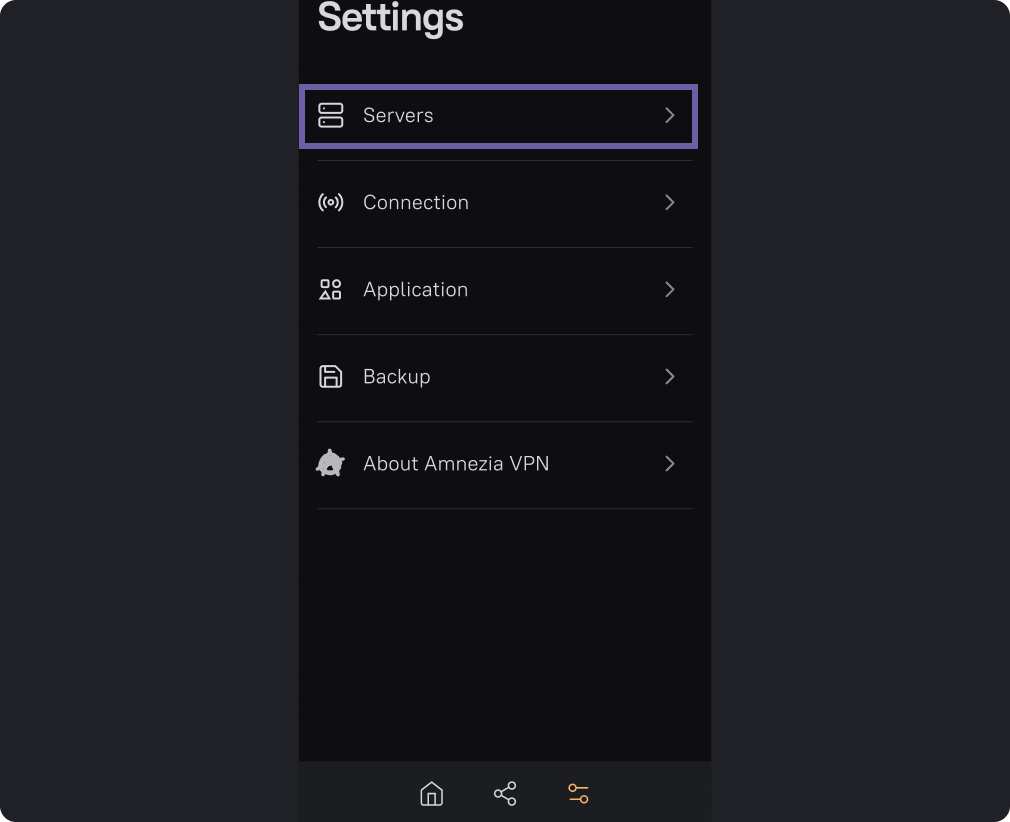Click the Application shapes icon
Image resolution: width=1010 pixels, height=822 pixels.
(x=330, y=290)
